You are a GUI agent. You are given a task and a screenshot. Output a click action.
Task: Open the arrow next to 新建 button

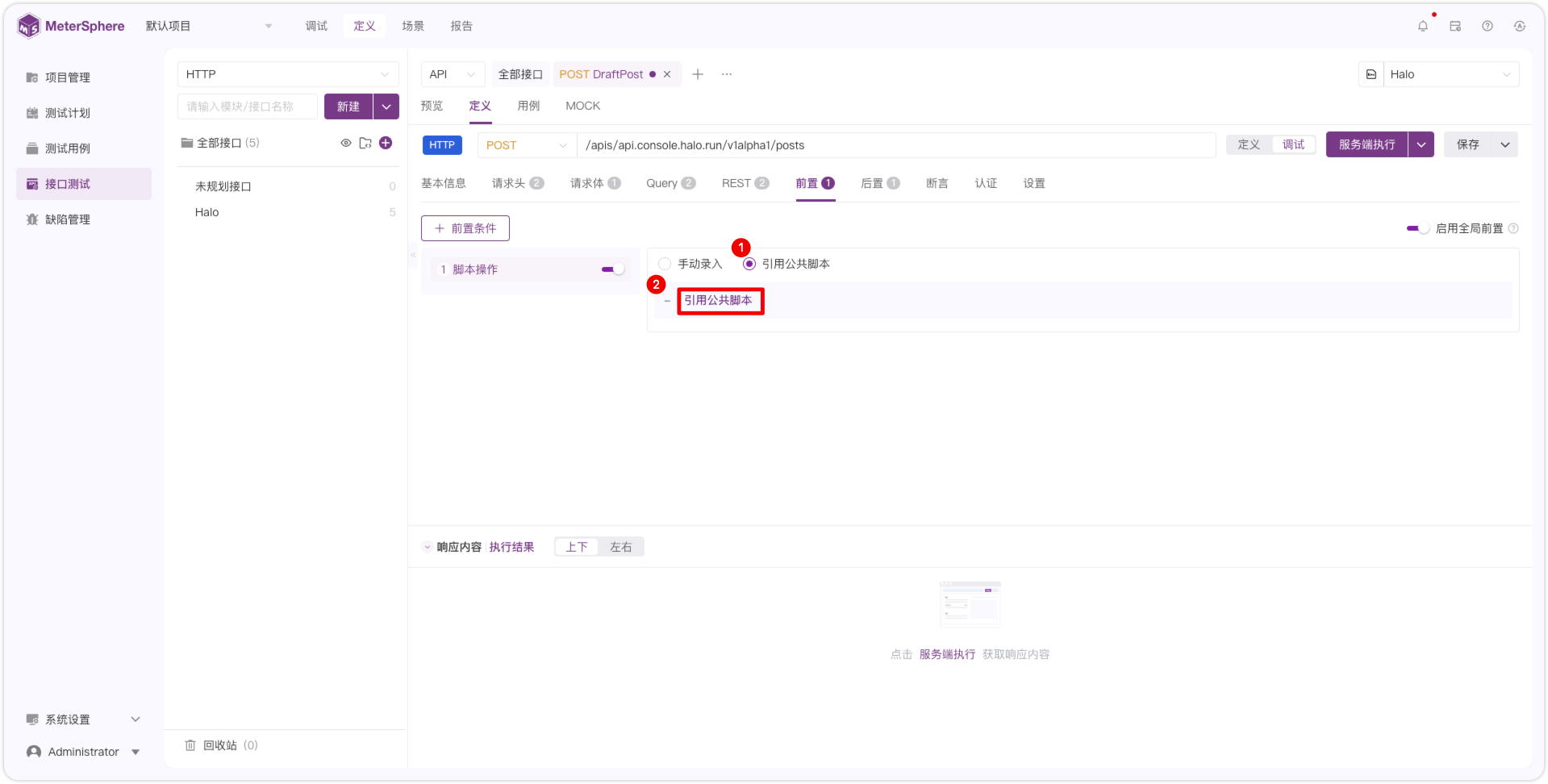[386, 106]
